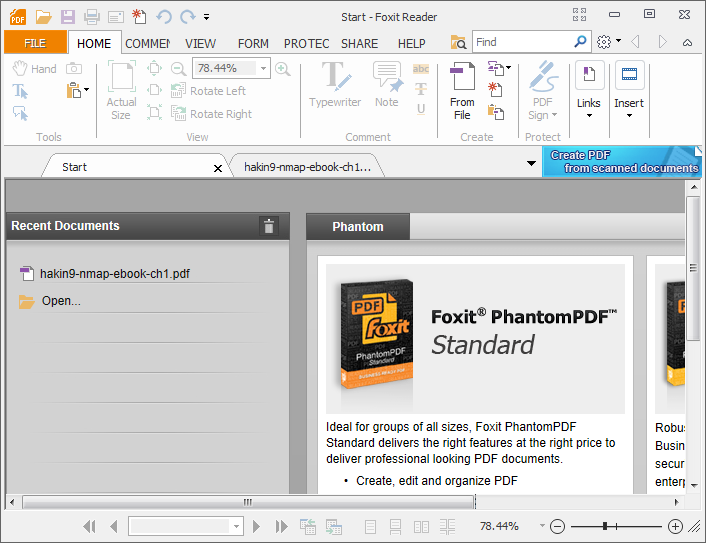Screen dimensions: 706x543
Task: Select the Typewriter tool
Action: pos(335,85)
